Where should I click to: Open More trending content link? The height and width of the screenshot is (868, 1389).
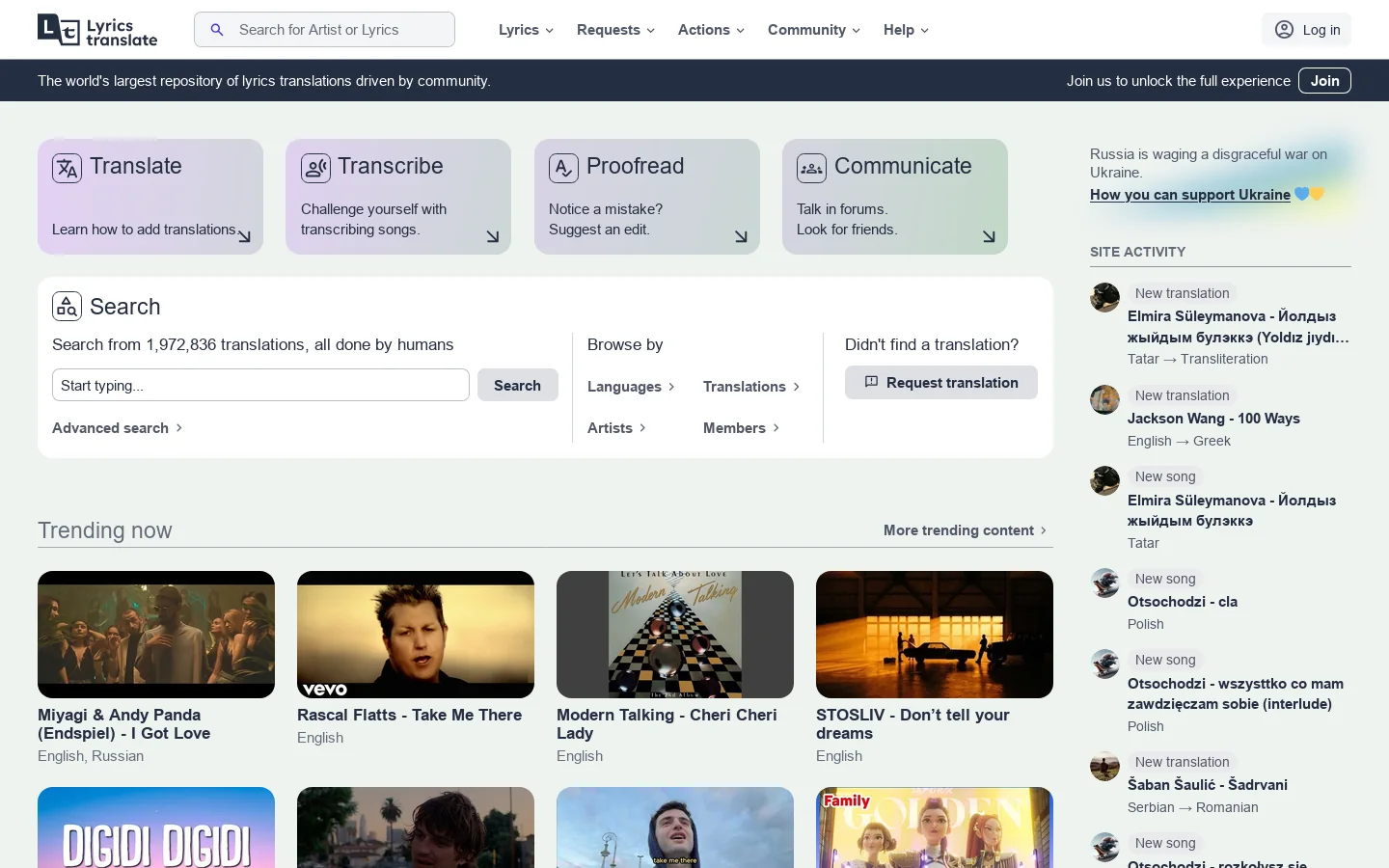click(x=967, y=530)
